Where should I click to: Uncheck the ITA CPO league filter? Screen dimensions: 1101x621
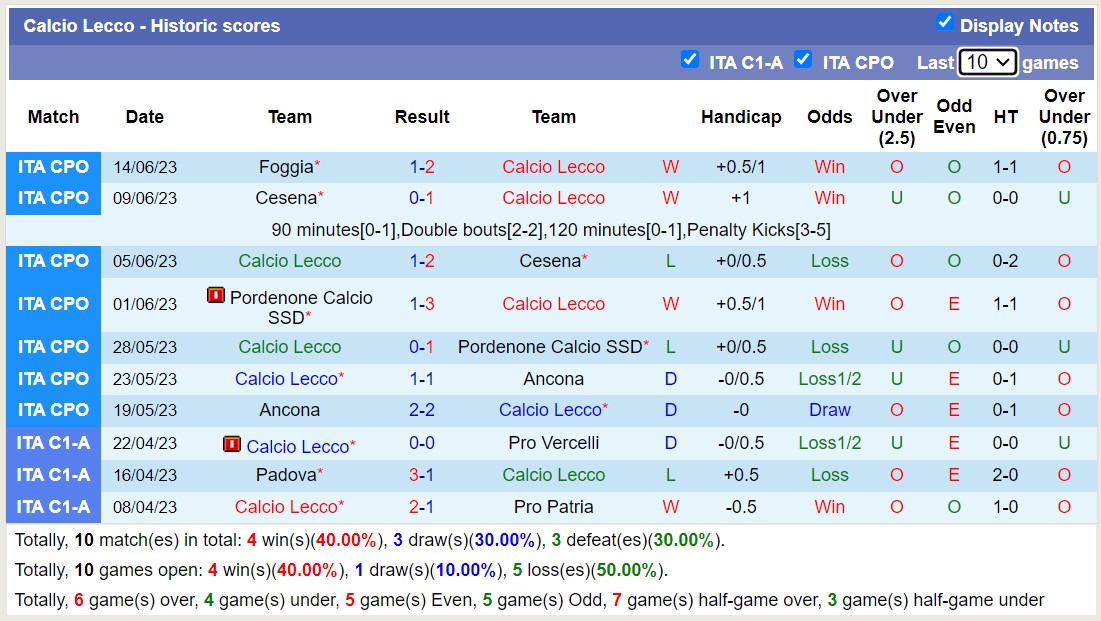[803, 60]
